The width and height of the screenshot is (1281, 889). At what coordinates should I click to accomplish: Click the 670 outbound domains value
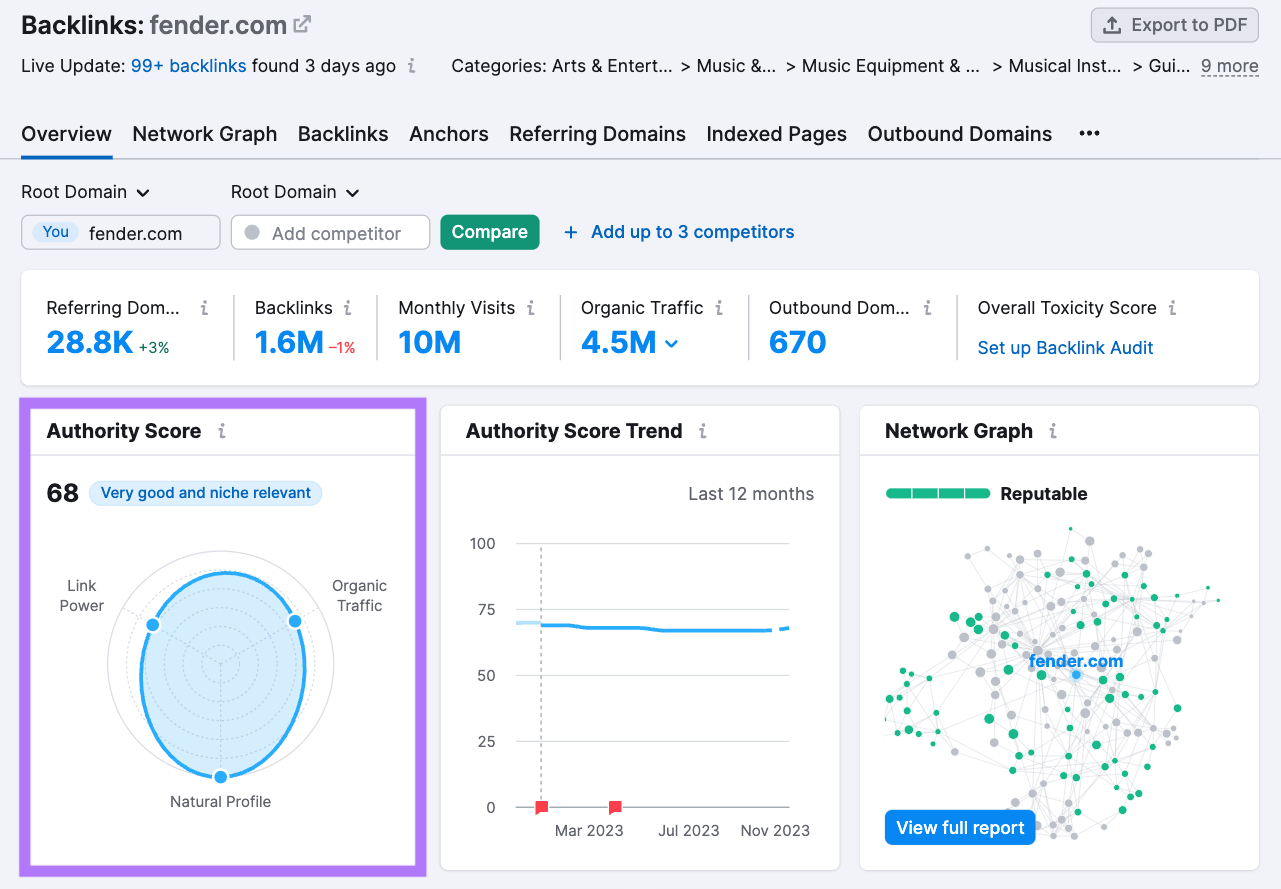(x=798, y=343)
